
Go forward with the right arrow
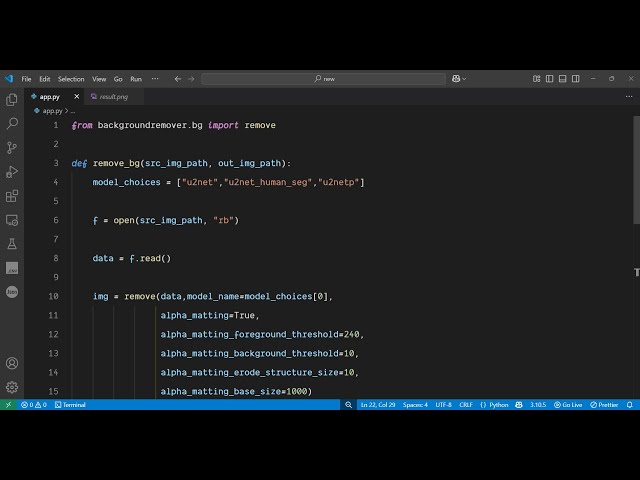coord(191,79)
